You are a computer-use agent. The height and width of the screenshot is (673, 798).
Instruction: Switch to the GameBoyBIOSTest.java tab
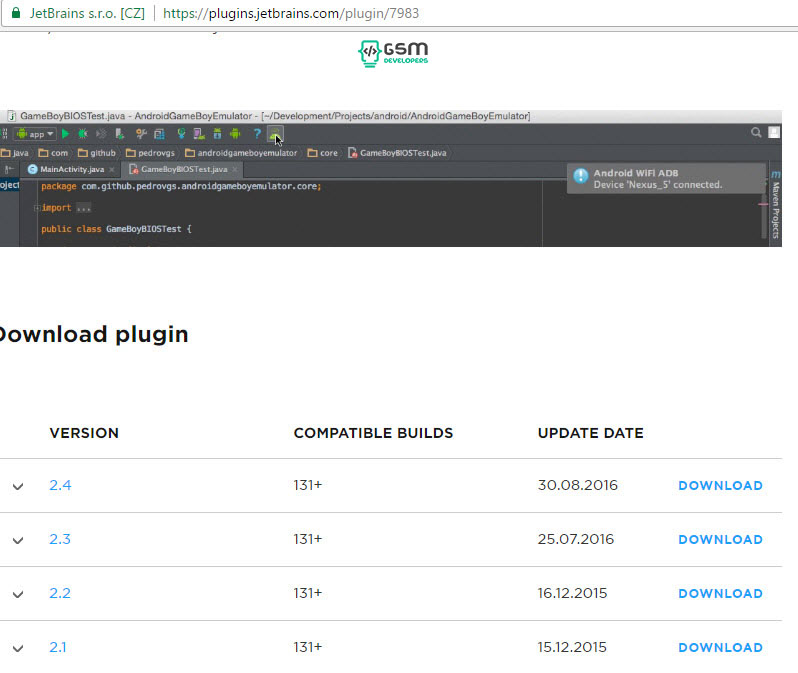tap(182, 169)
